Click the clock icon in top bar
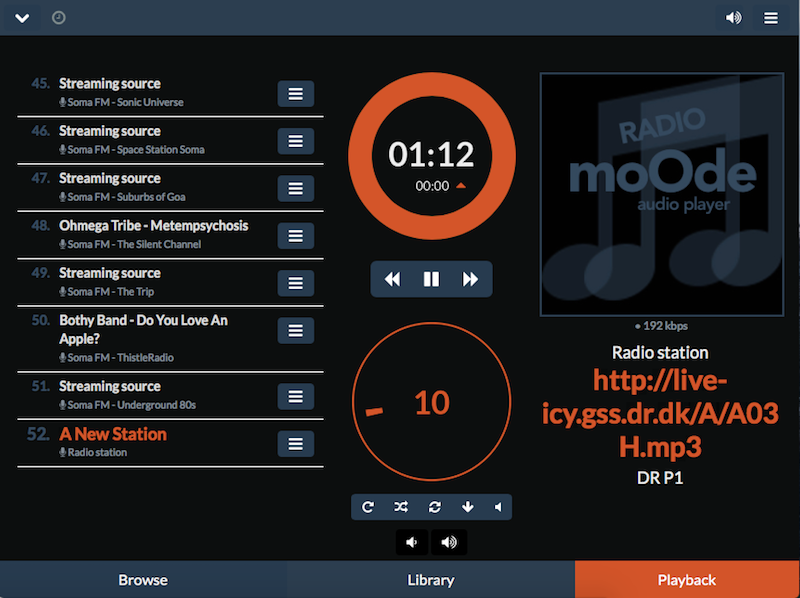Viewport: 800px width, 598px height. [59, 18]
